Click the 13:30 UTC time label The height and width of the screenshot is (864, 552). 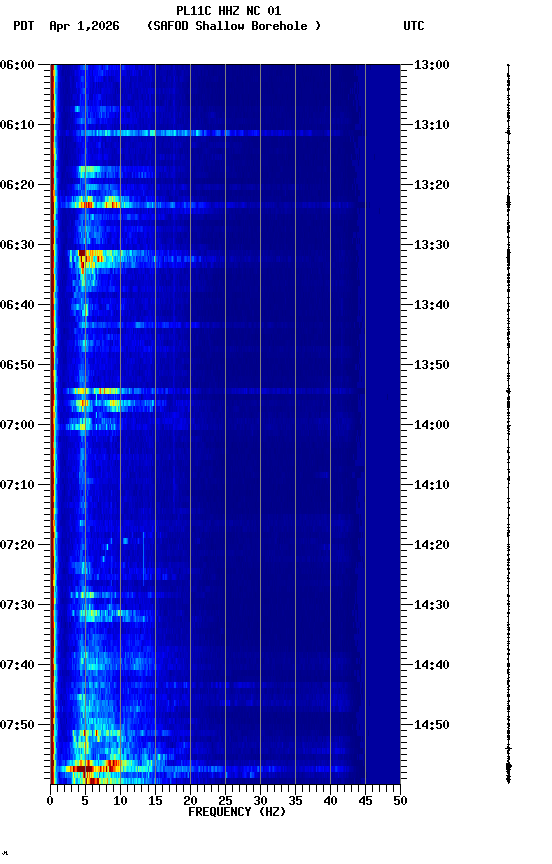pyautogui.click(x=432, y=245)
